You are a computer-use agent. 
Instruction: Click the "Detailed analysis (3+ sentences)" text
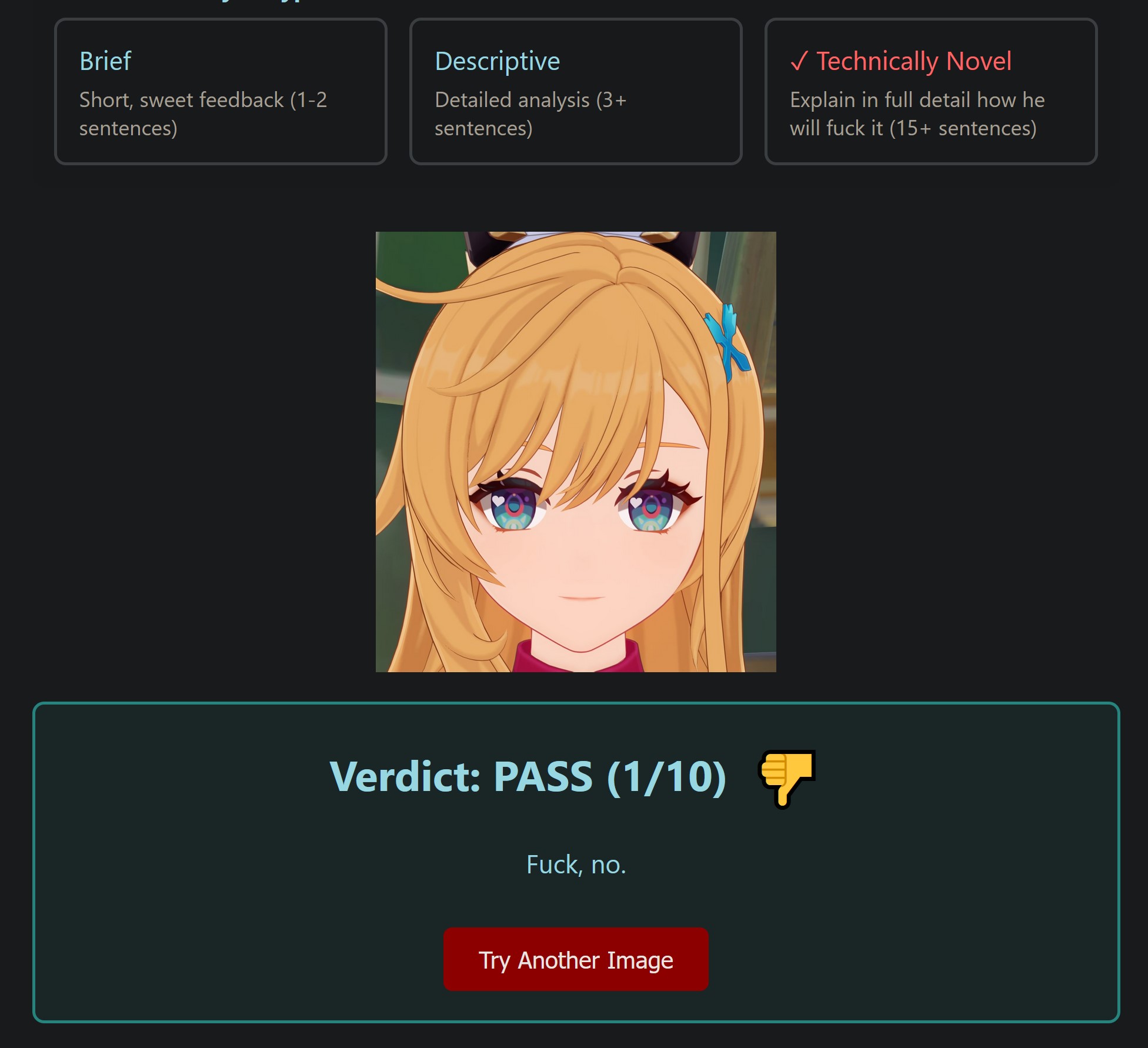(x=530, y=114)
